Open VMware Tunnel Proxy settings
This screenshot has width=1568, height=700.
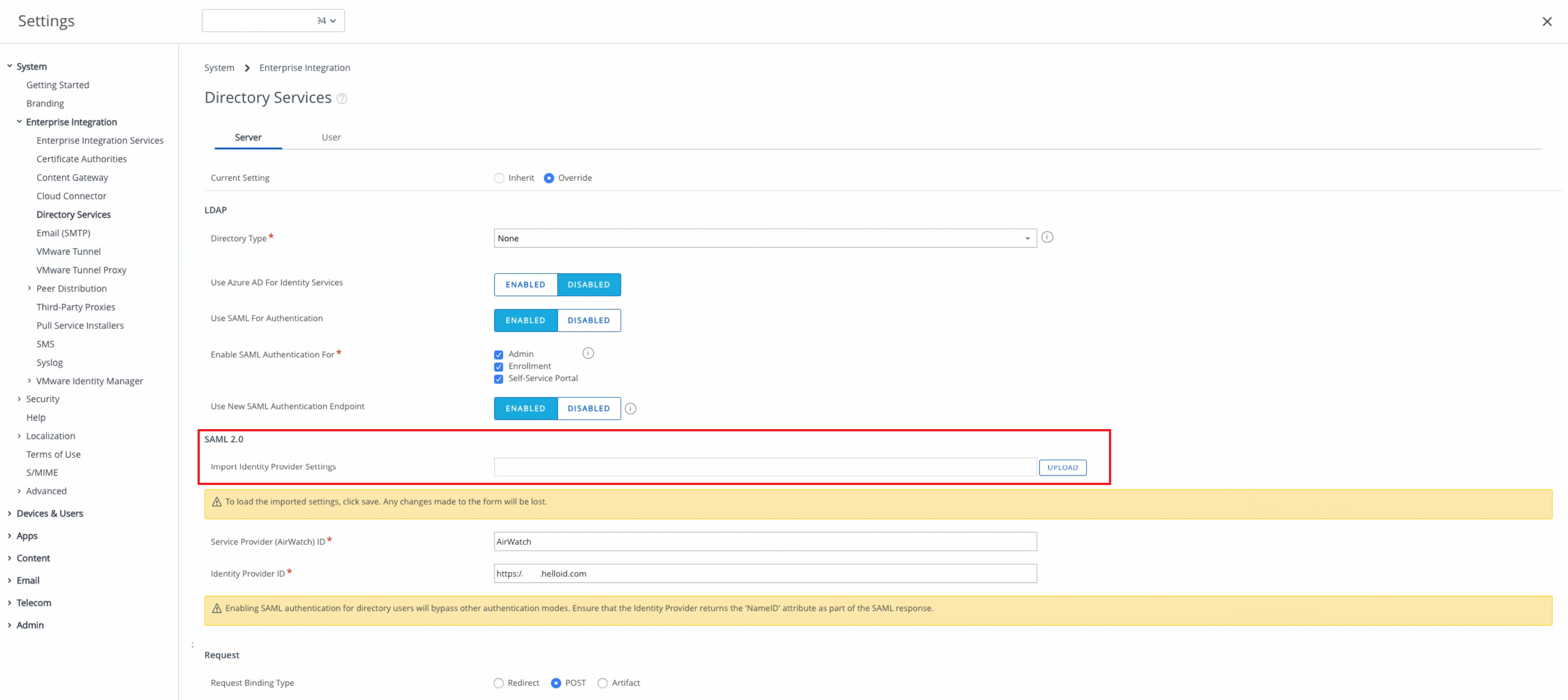click(81, 270)
